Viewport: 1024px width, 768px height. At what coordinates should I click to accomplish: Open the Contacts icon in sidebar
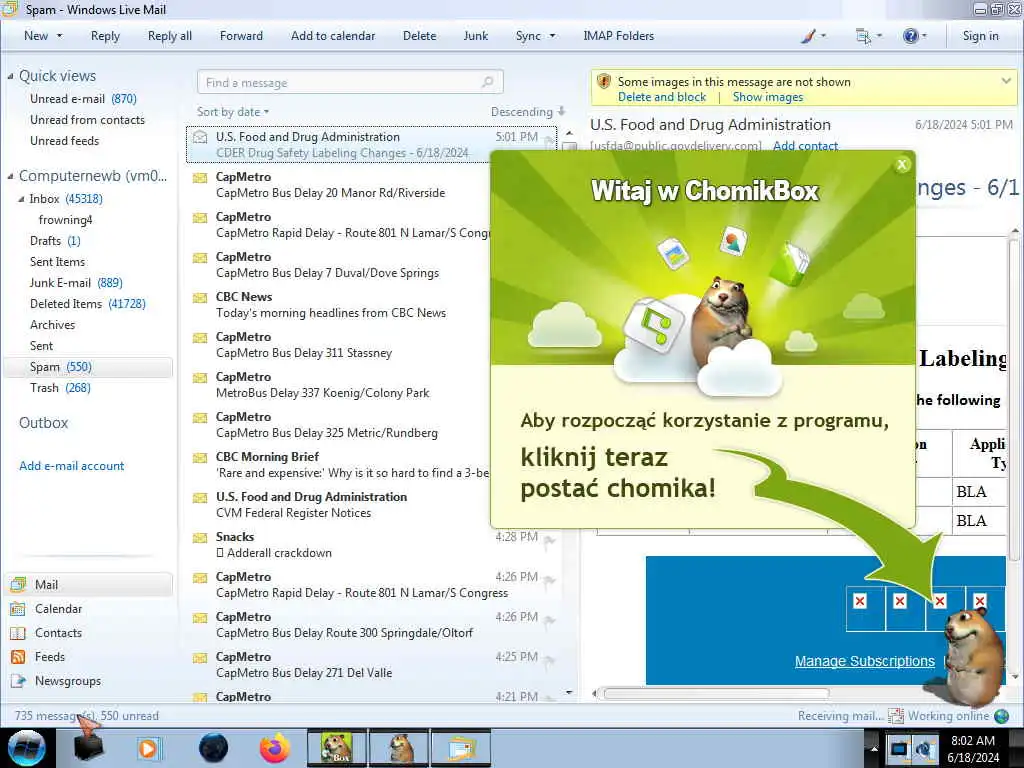(18, 633)
